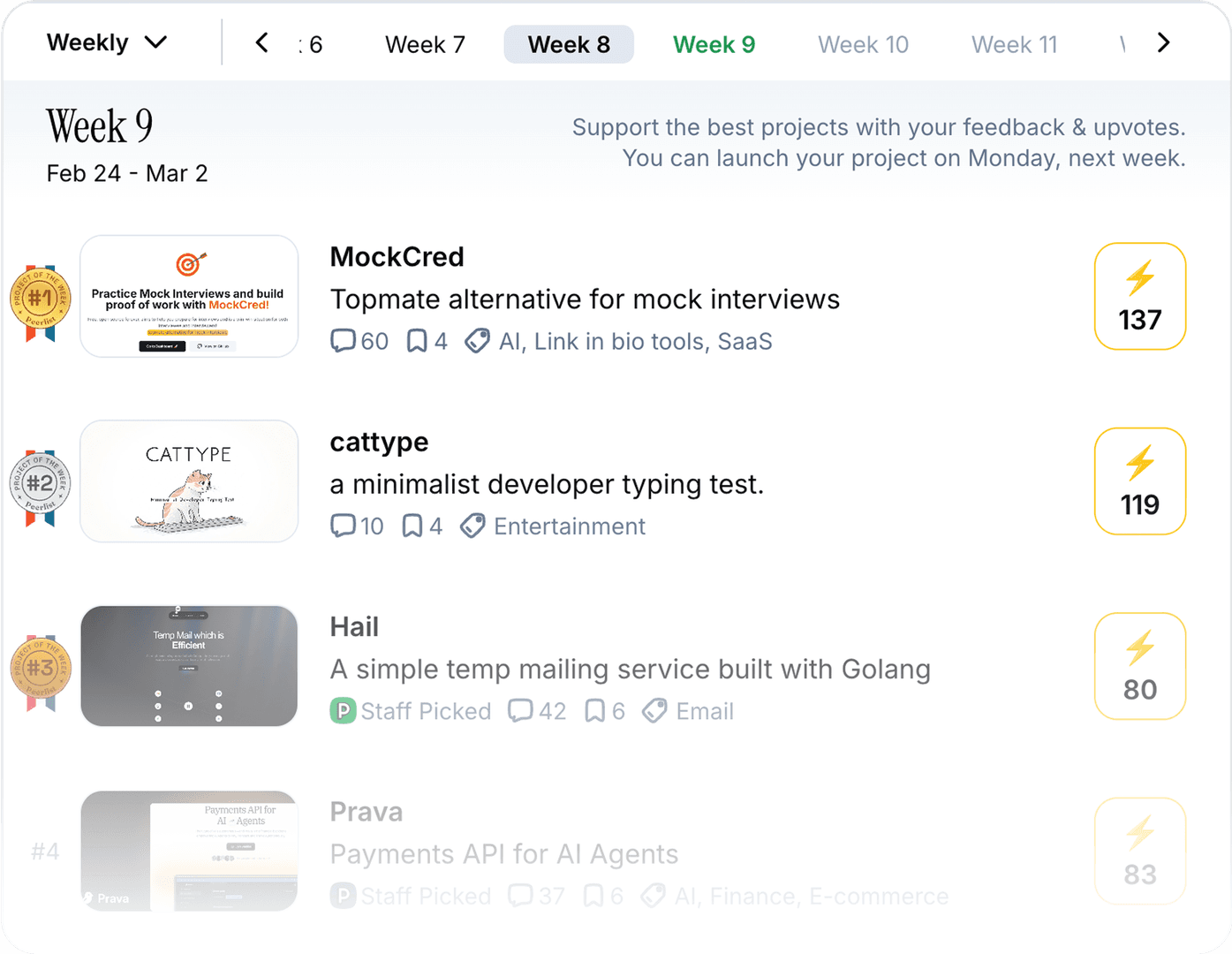Open the MockCred project thumbnail
1232x954 pixels.
[189, 296]
